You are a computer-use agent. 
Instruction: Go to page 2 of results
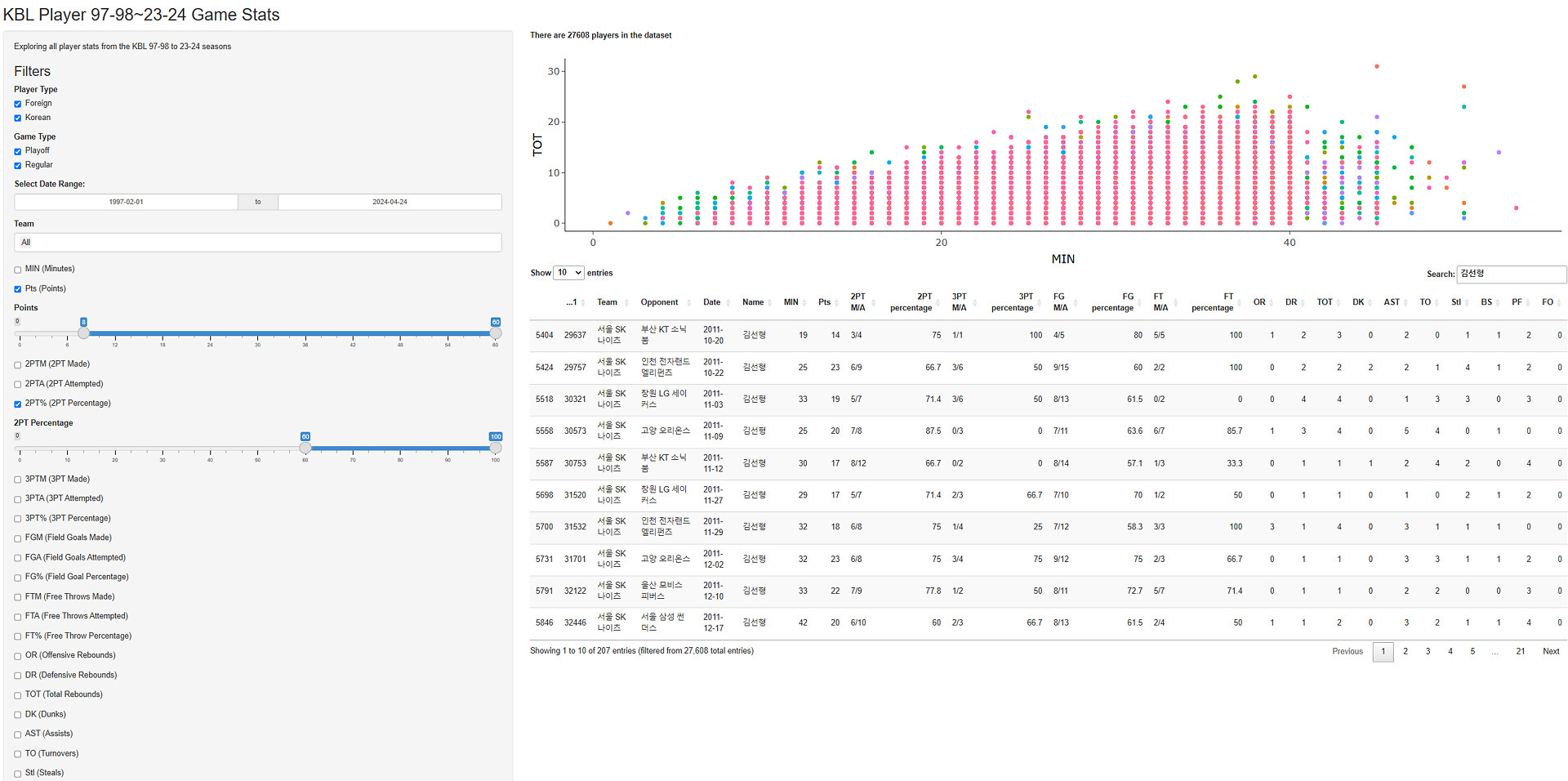click(1405, 652)
